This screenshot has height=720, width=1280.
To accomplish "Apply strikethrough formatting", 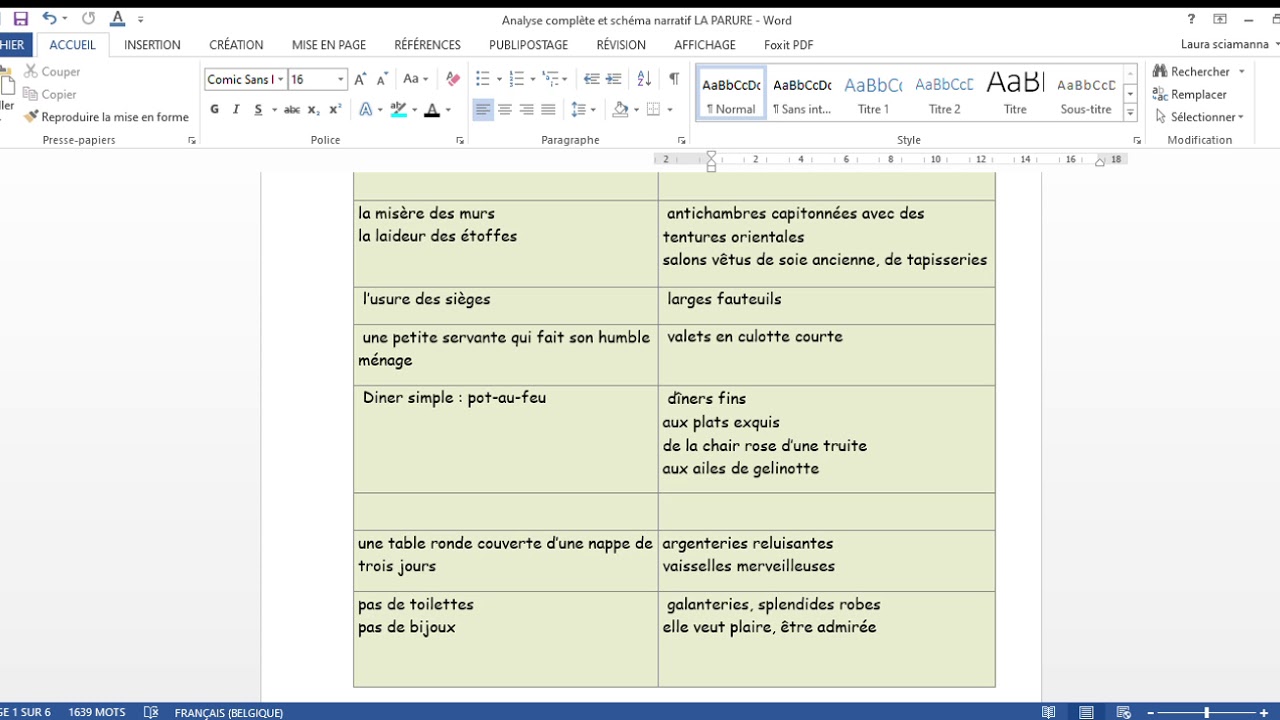I will pos(291,110).
